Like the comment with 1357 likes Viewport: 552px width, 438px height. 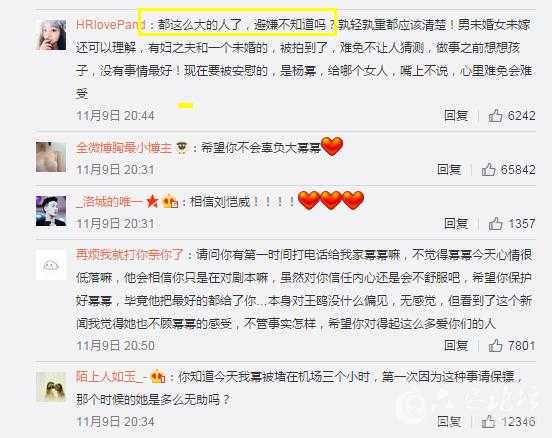point(495,223)
